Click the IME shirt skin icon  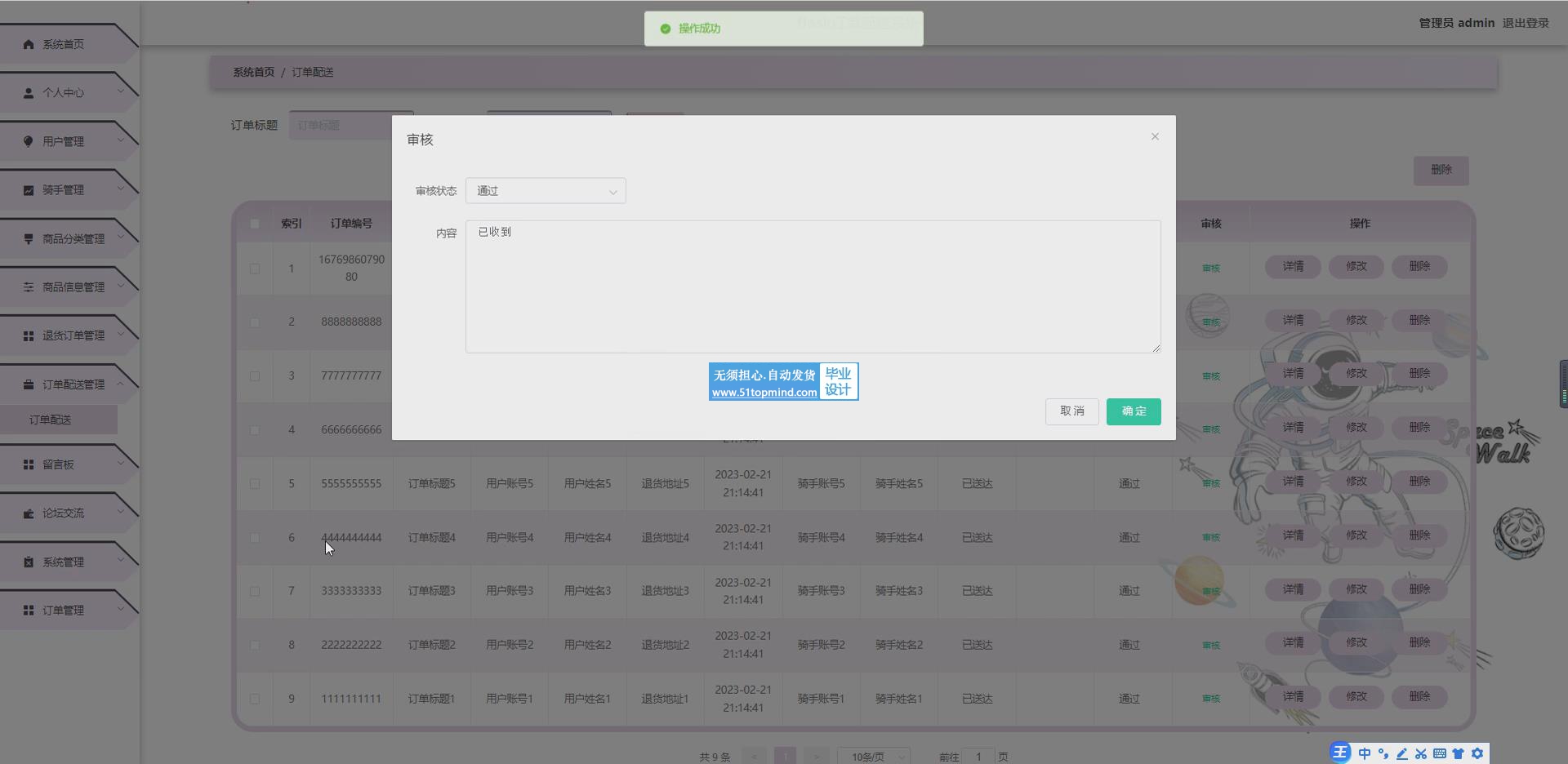(x=1459, y=753)
